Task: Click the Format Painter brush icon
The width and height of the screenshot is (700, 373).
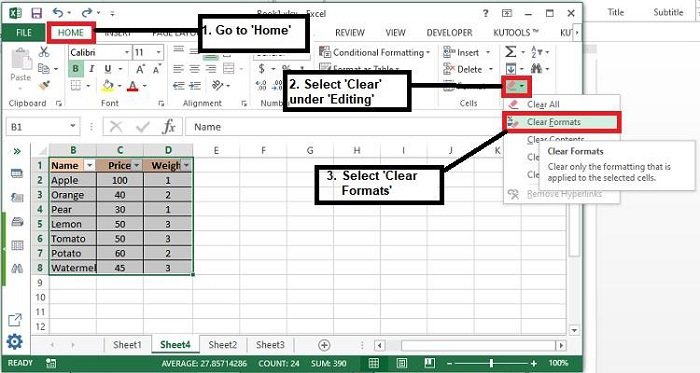Action: point(44,85)
